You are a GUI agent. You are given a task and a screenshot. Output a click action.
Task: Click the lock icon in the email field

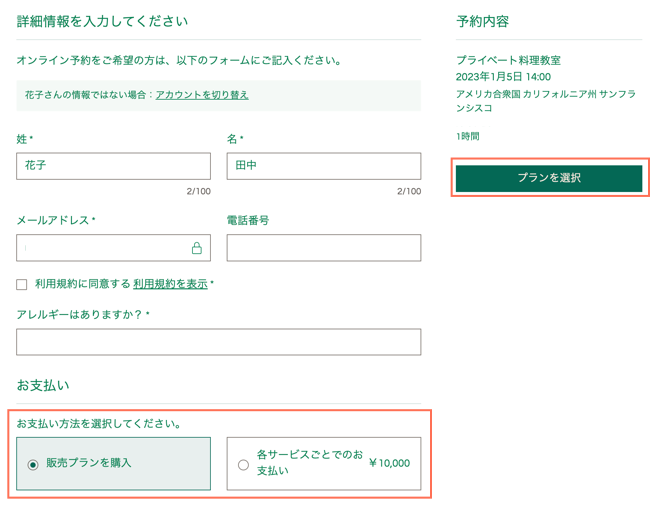tap(197, 248)
